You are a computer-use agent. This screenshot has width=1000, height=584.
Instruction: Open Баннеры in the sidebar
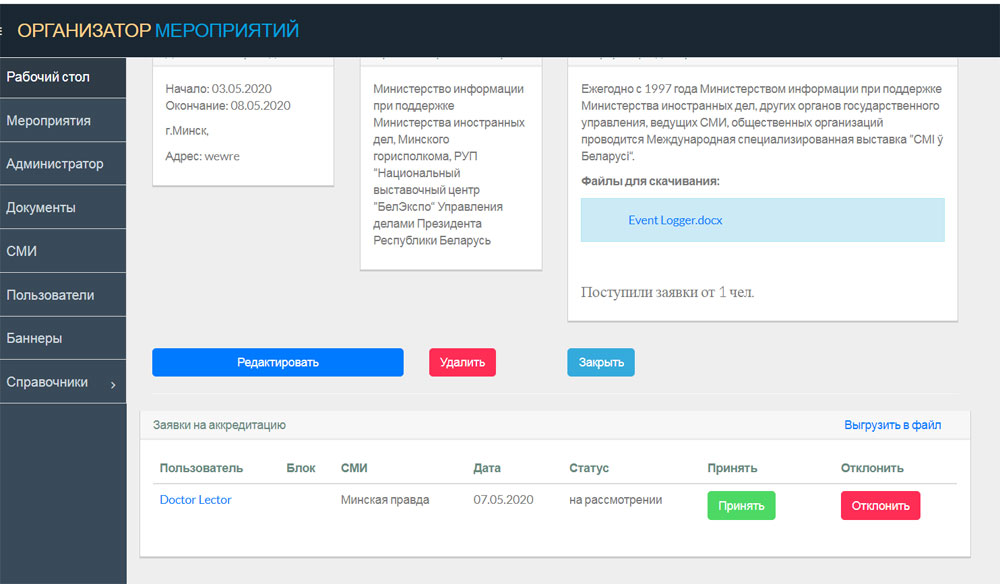[62, 339]
